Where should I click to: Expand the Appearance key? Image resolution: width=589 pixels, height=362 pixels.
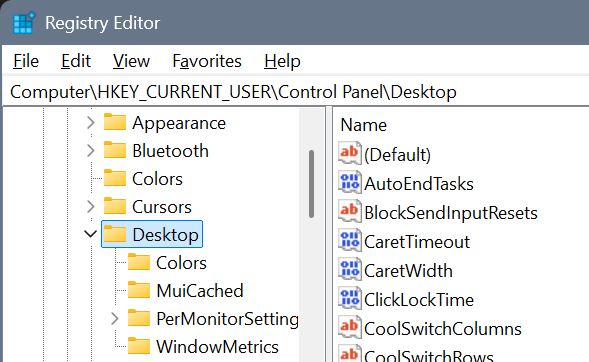(x=91, y=122)
